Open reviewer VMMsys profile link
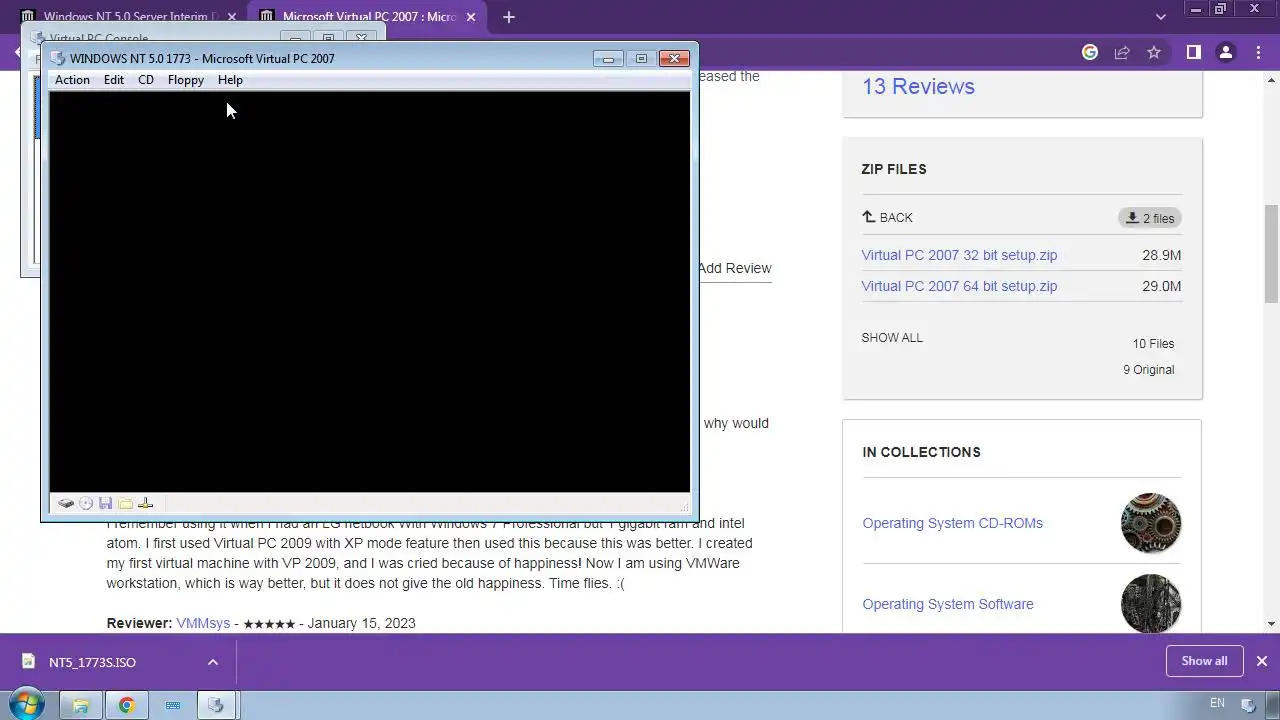Viewport: 1280px width, 720px height. click(203, 623)
